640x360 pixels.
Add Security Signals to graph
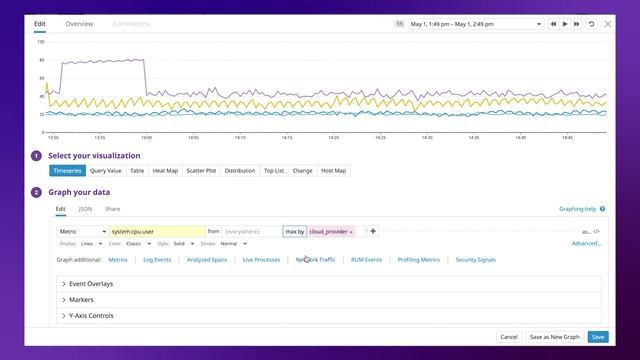(x=476, y=260)
